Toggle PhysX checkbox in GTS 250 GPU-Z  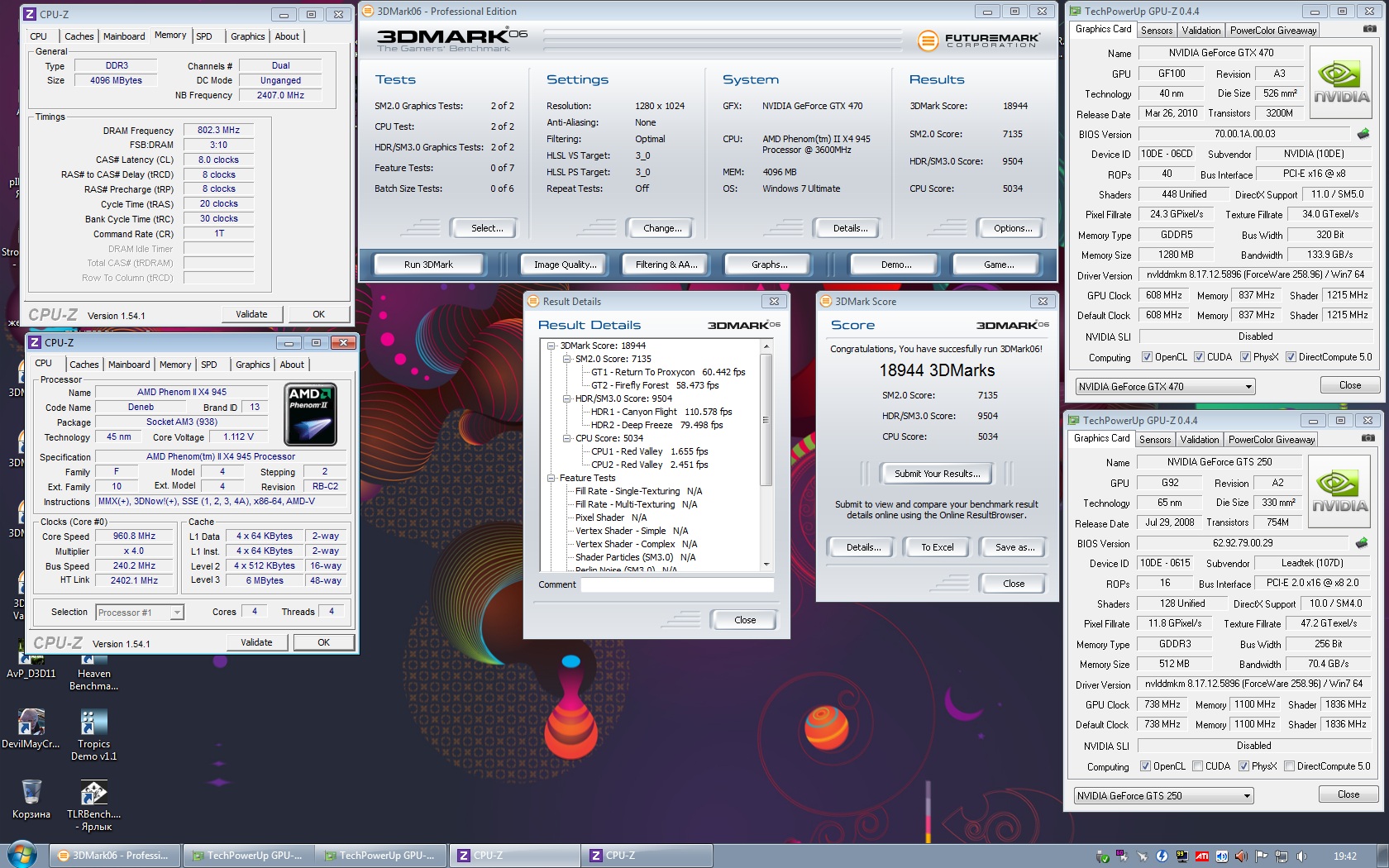coord(1243,766)
